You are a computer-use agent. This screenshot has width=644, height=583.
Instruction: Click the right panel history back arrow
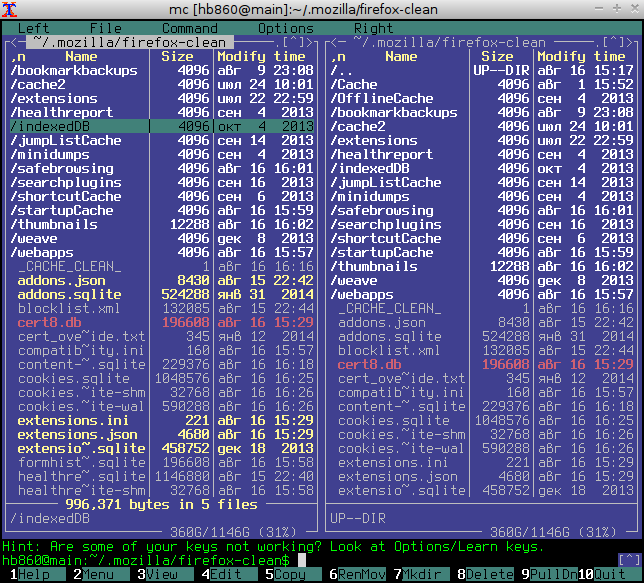pyautogui.click(x=334, y=42)
